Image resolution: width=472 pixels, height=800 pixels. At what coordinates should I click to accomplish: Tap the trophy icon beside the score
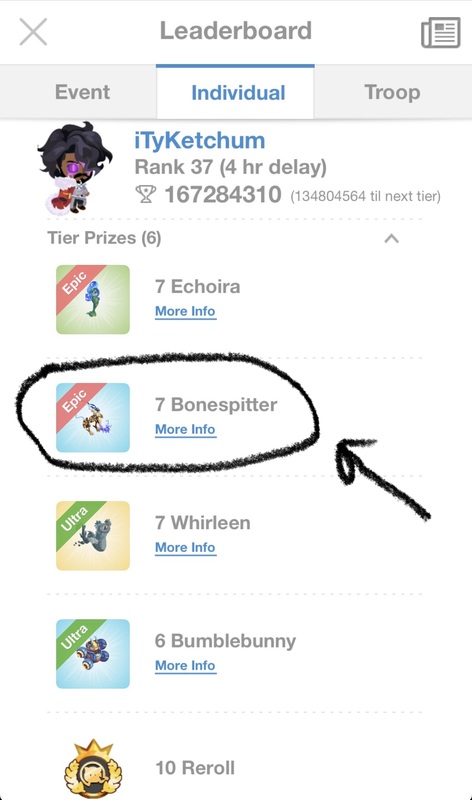145,194
